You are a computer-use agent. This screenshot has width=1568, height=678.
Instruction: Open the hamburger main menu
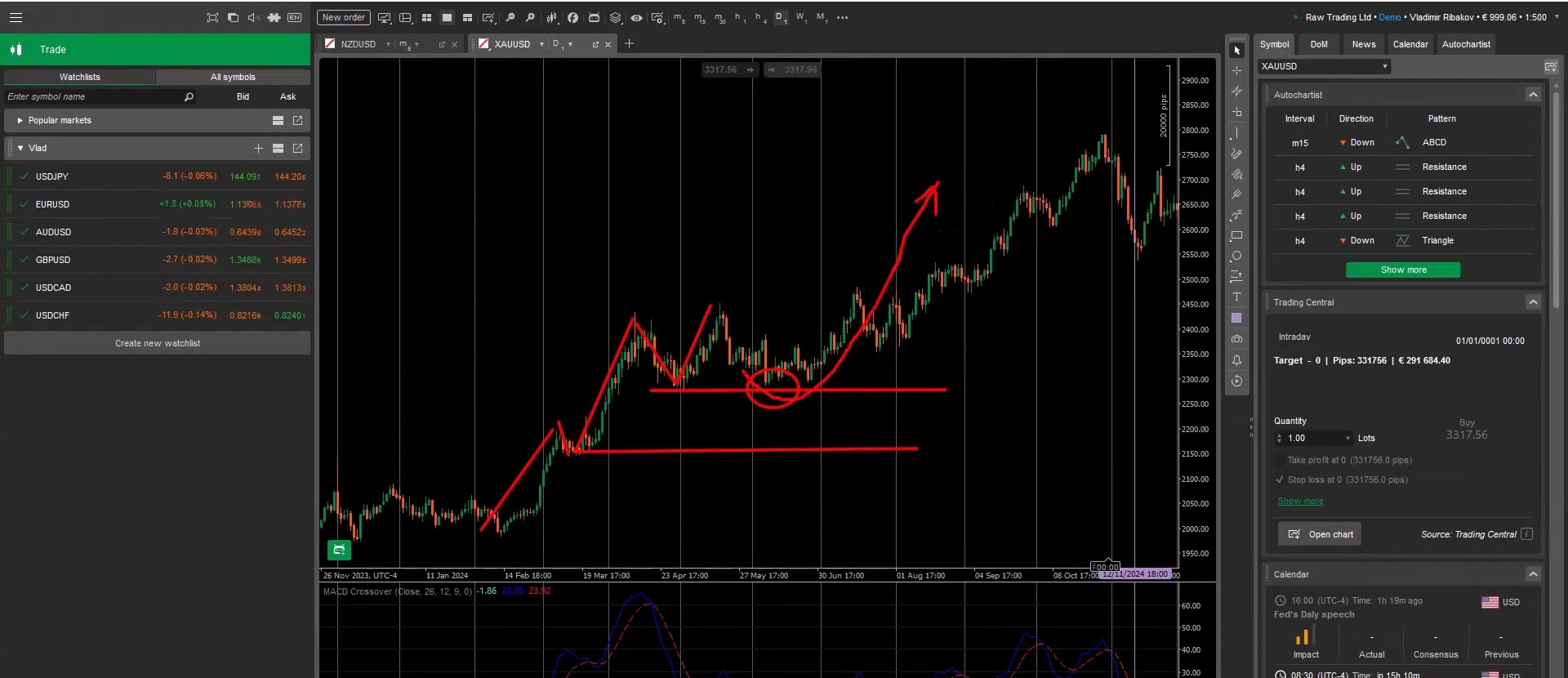(x=16, y=17)
